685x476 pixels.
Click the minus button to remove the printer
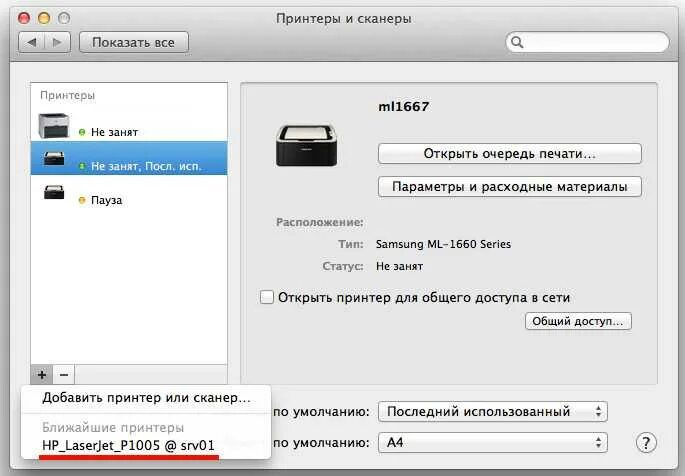point(64,375)
